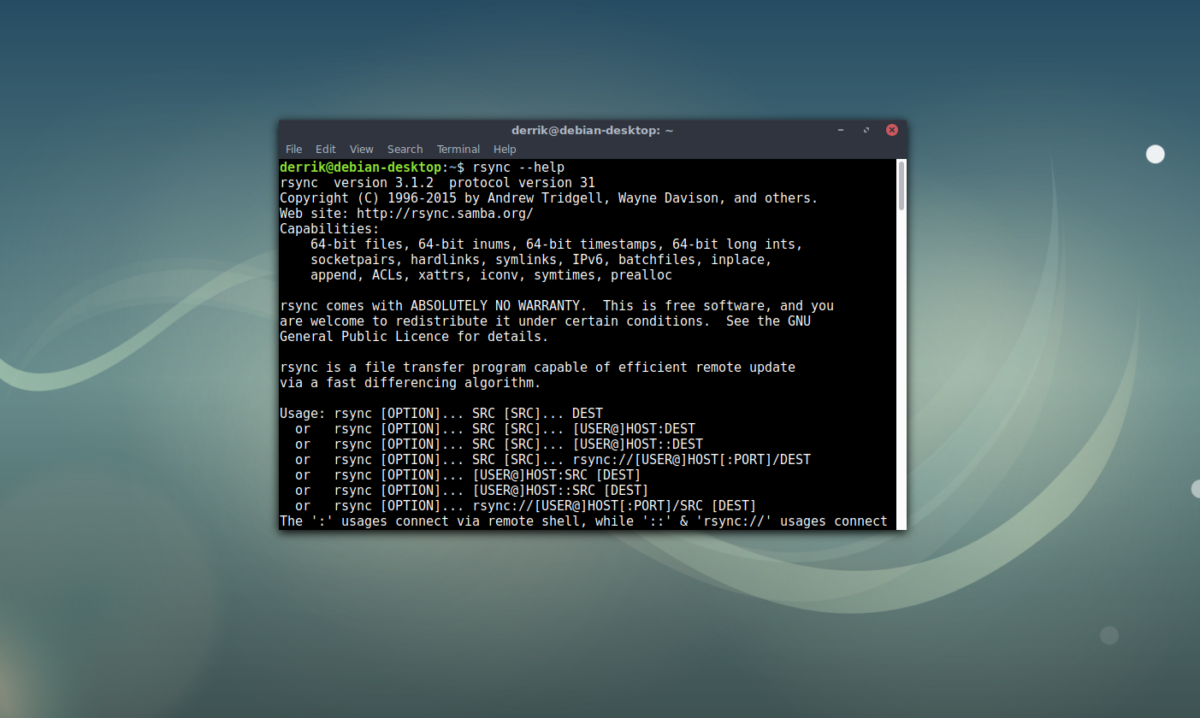This screenshot has height=718, width=1200.
Task: Click the '64-bit files, 64-bit inums' line
Action: point(557,244)
